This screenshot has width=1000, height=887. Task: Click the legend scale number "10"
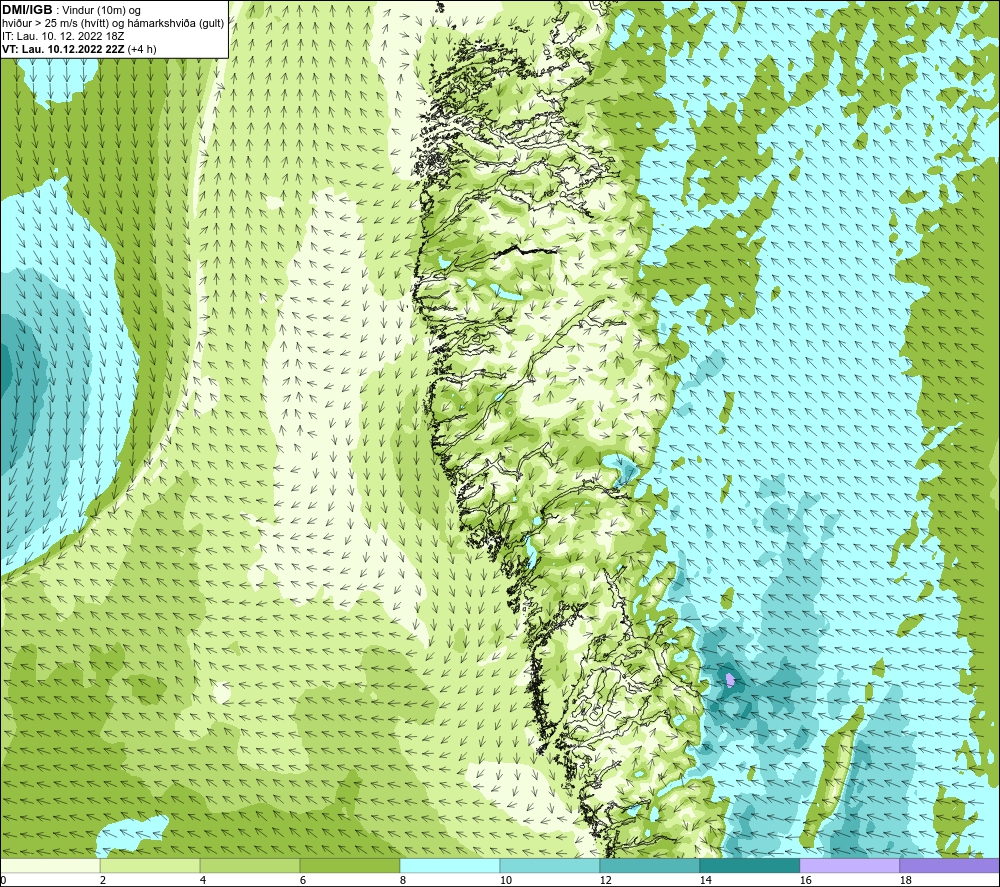[x=505, y=880]
